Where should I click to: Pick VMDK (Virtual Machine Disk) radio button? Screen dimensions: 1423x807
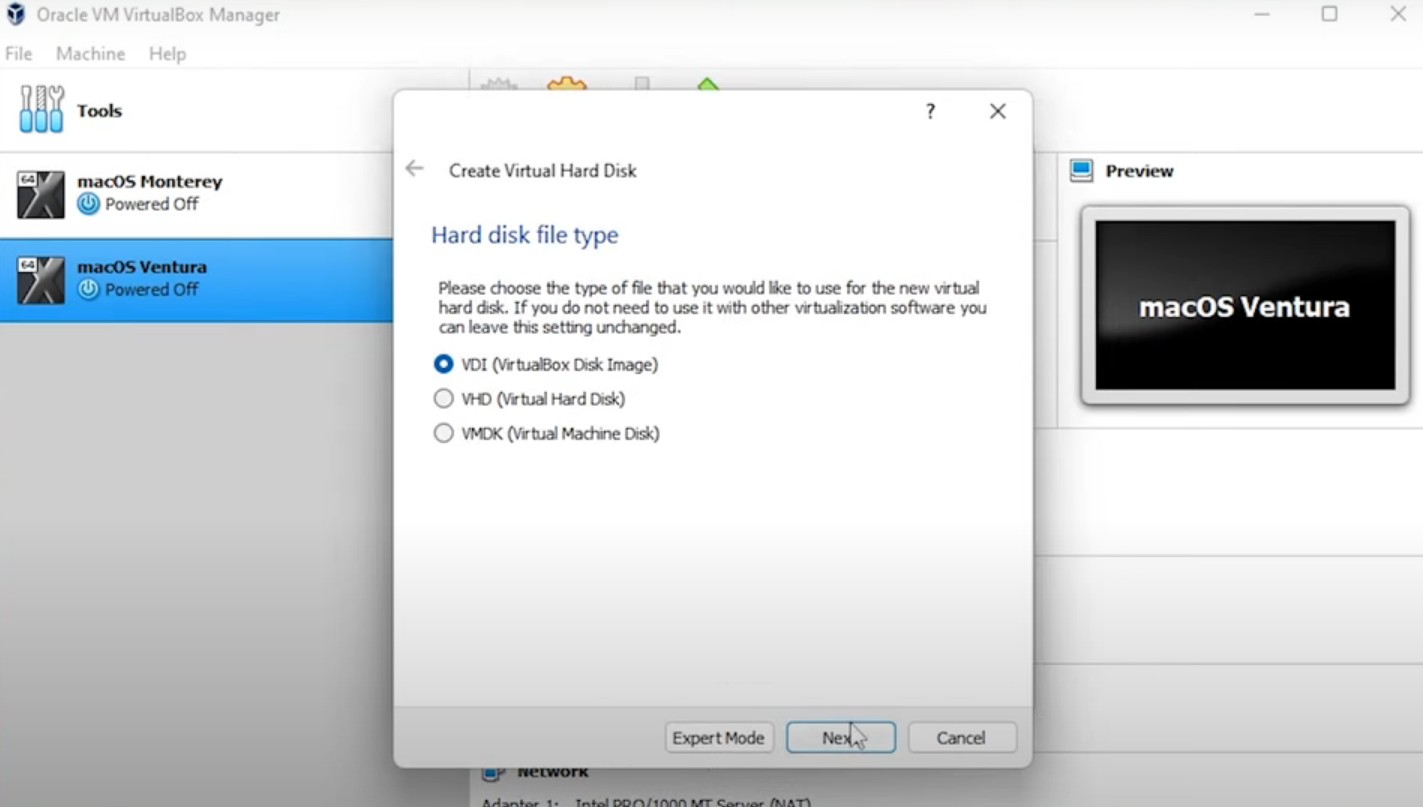(x=443, y=433)
